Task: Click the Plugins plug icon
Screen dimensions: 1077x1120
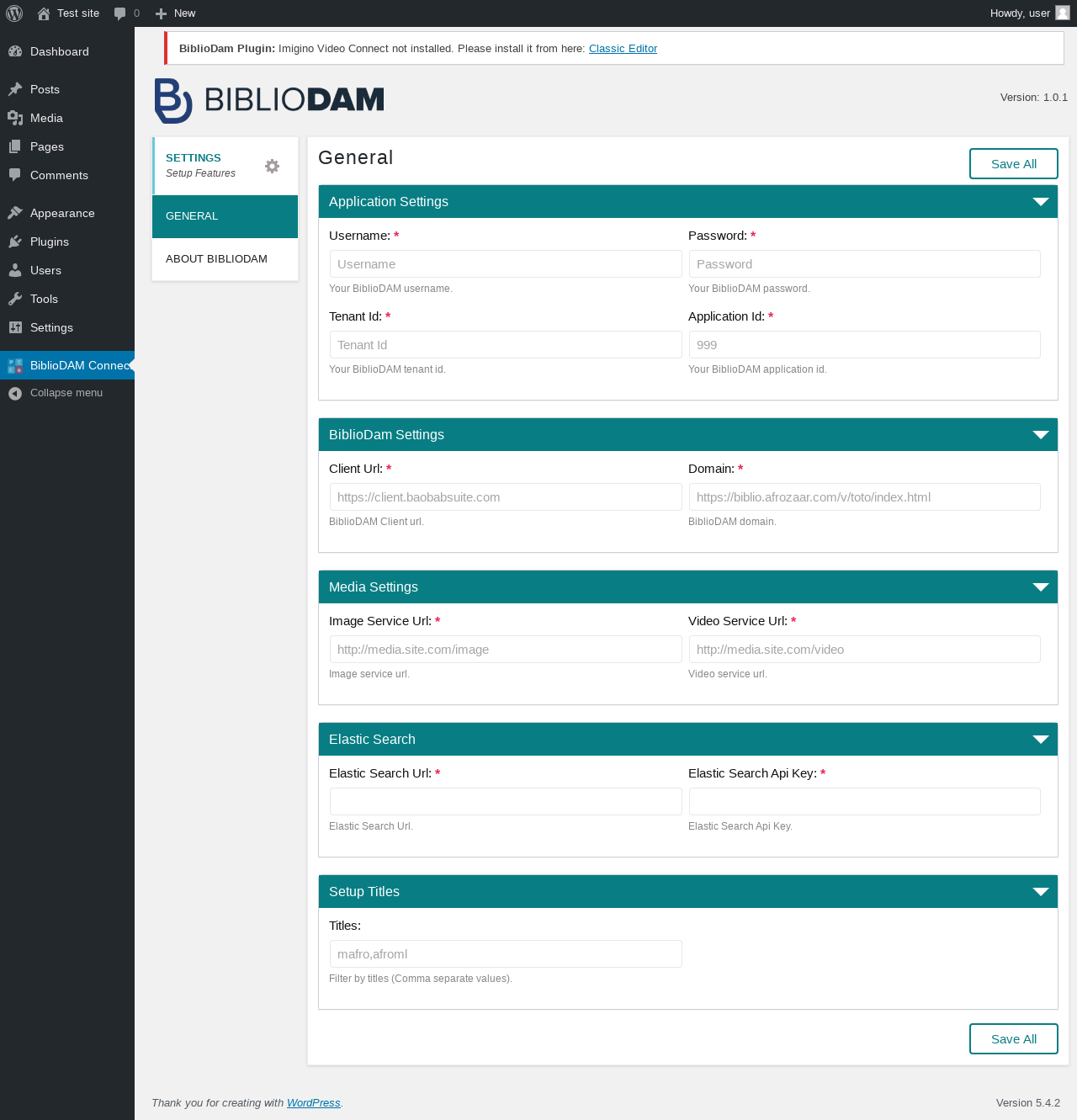Action: 15,242
